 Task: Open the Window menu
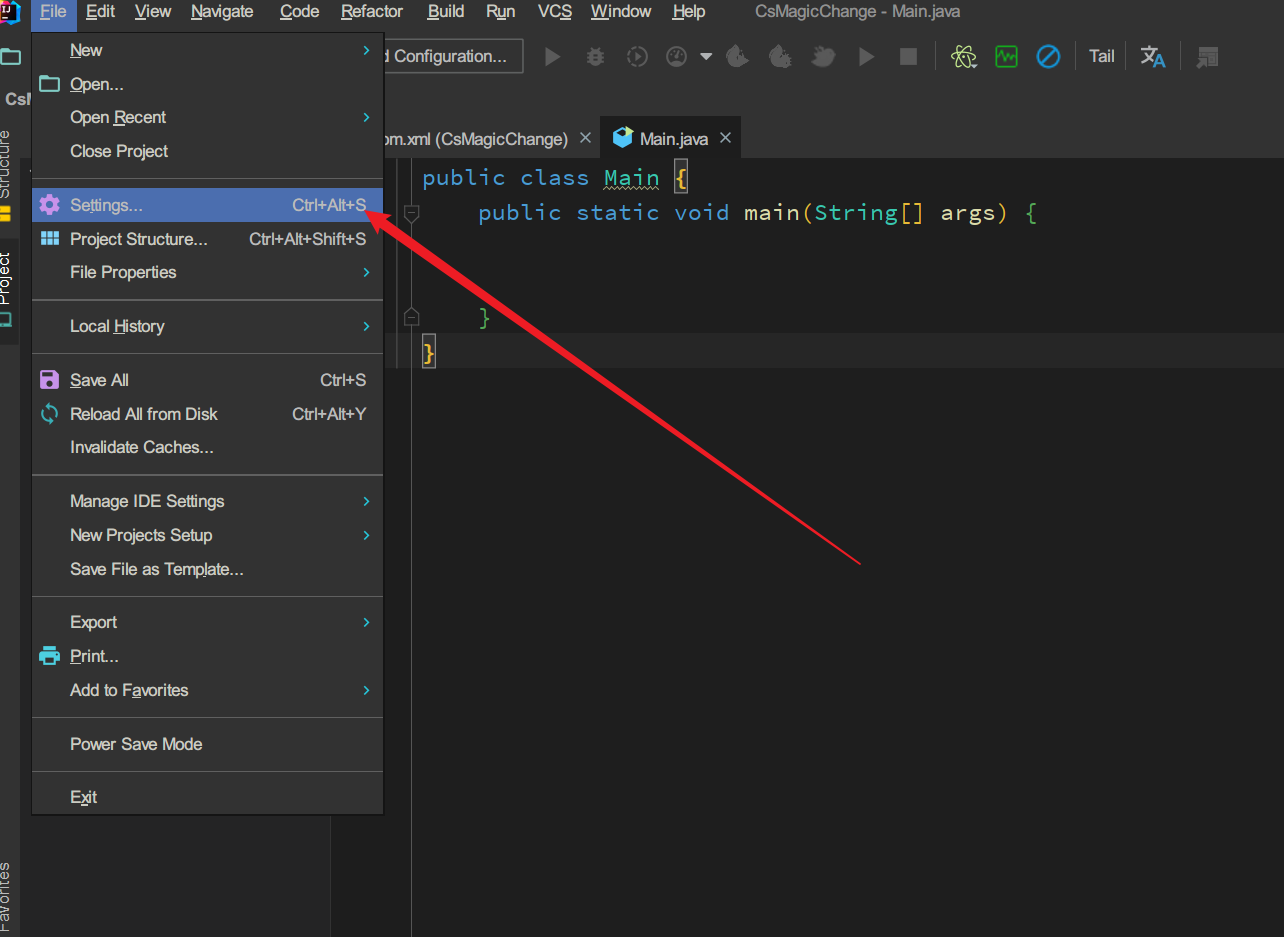pyautogui.click(x=621, y=12)
